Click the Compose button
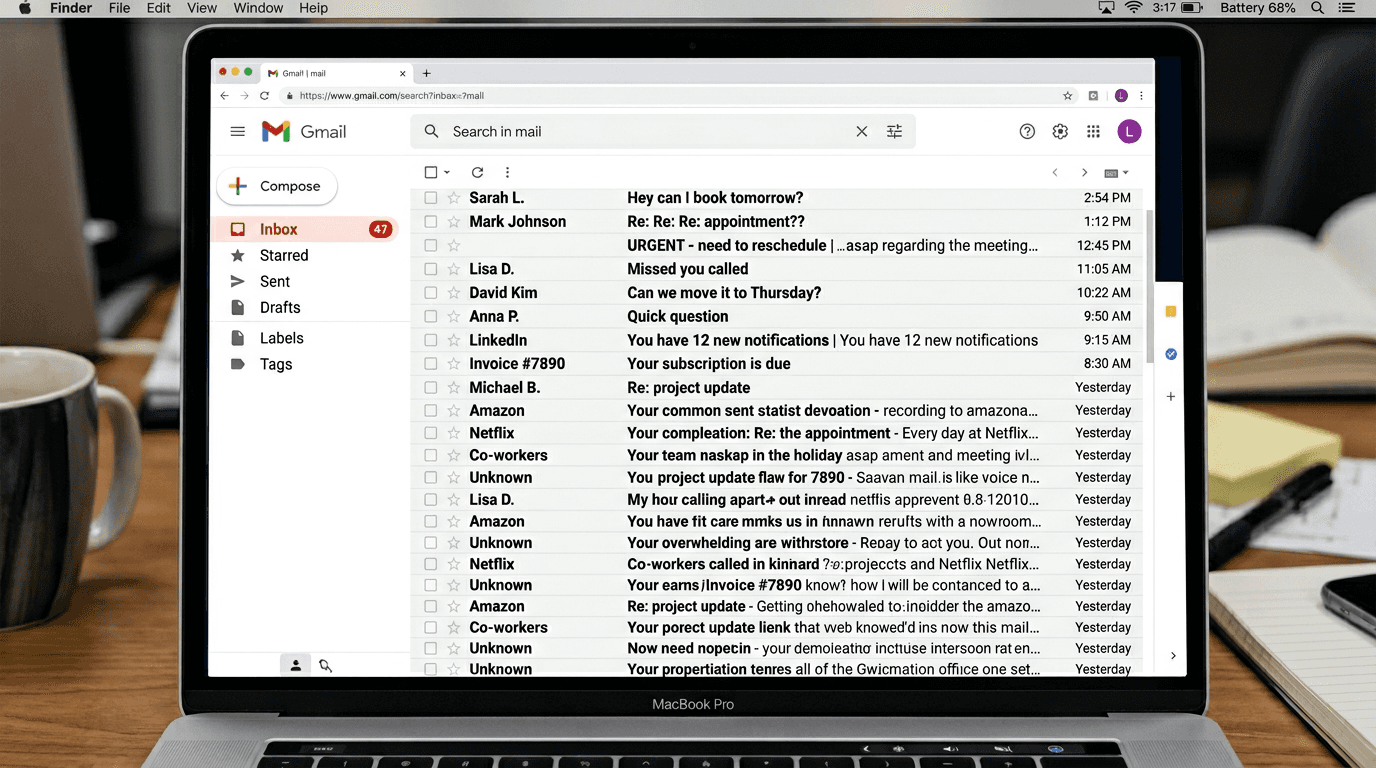This screenshot has width=1376, height=768. pyautogui.click(x=277, y=186)
